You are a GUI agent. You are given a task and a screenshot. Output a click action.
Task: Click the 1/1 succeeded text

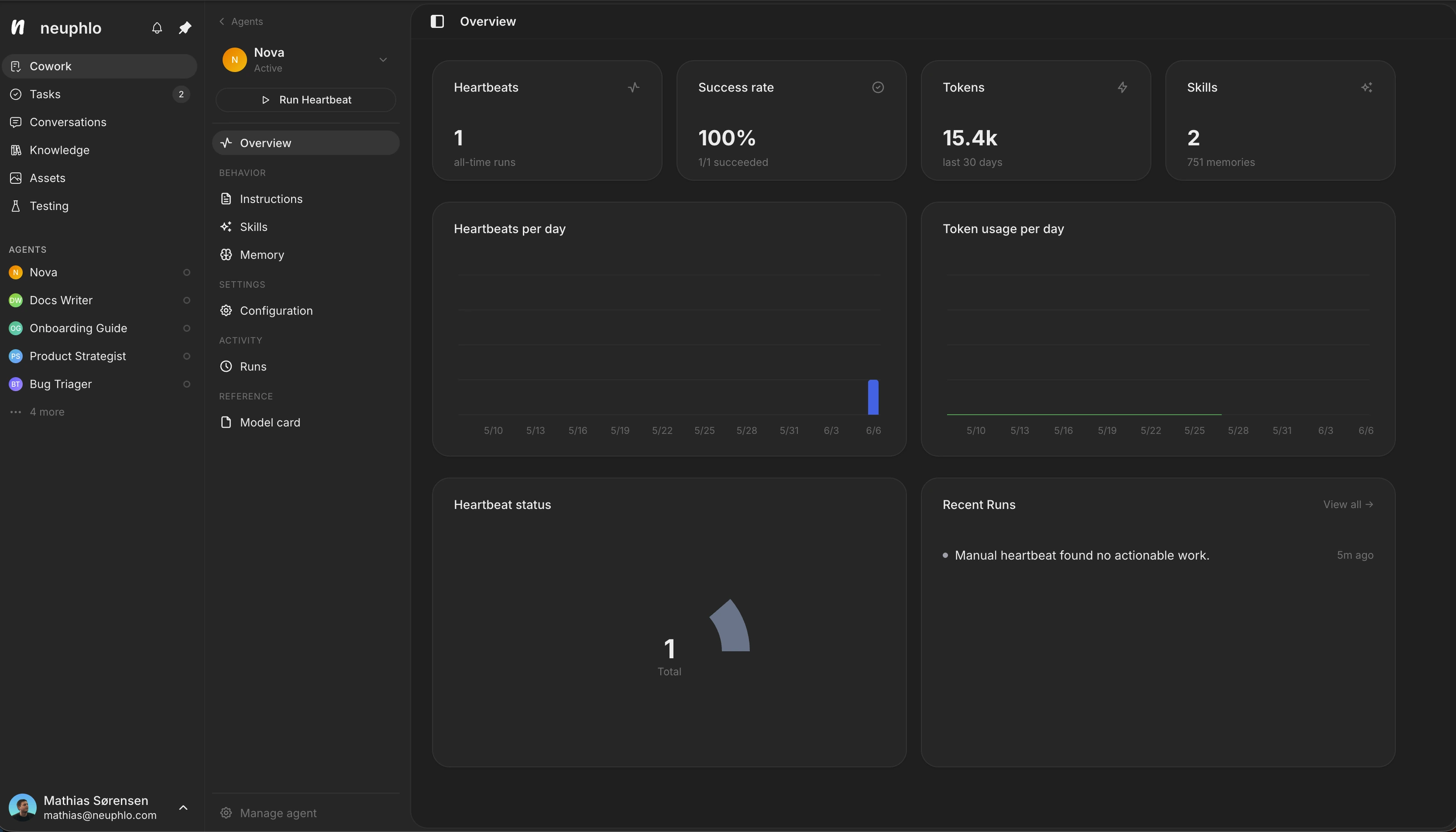coord(733,162)
